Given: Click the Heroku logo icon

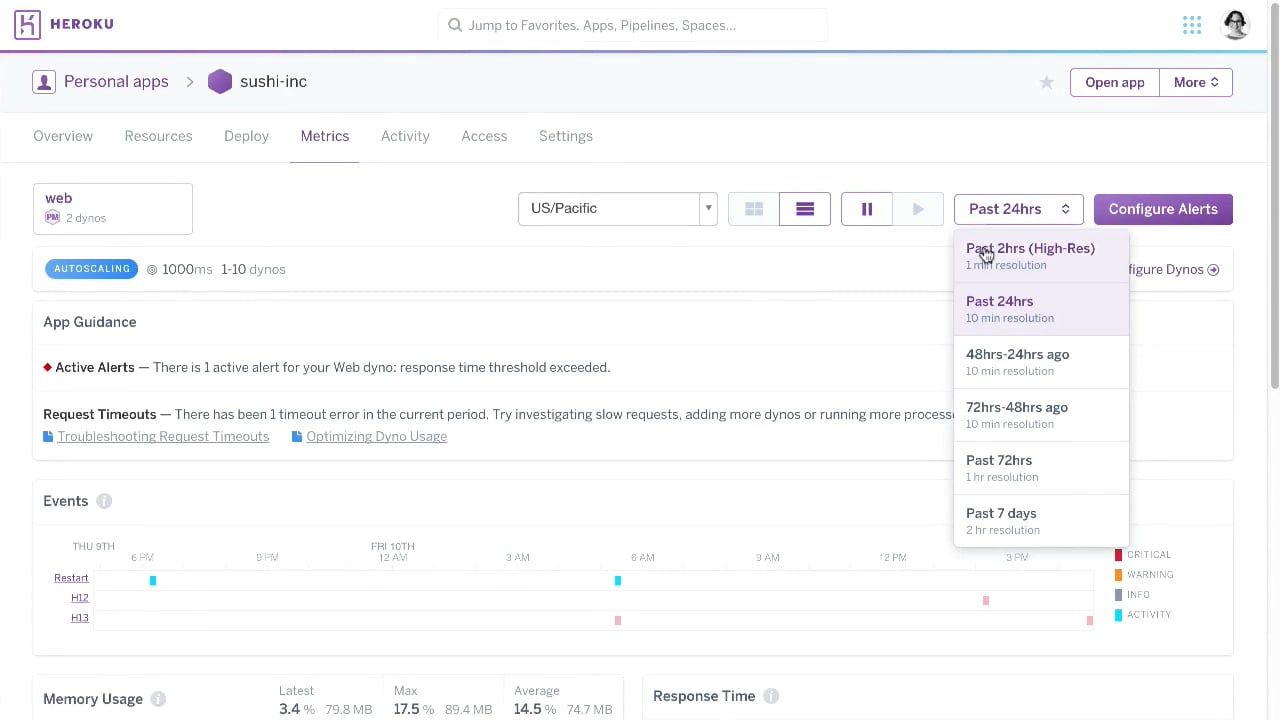Looking at the screenshot, I should click(x=28, y=25).
